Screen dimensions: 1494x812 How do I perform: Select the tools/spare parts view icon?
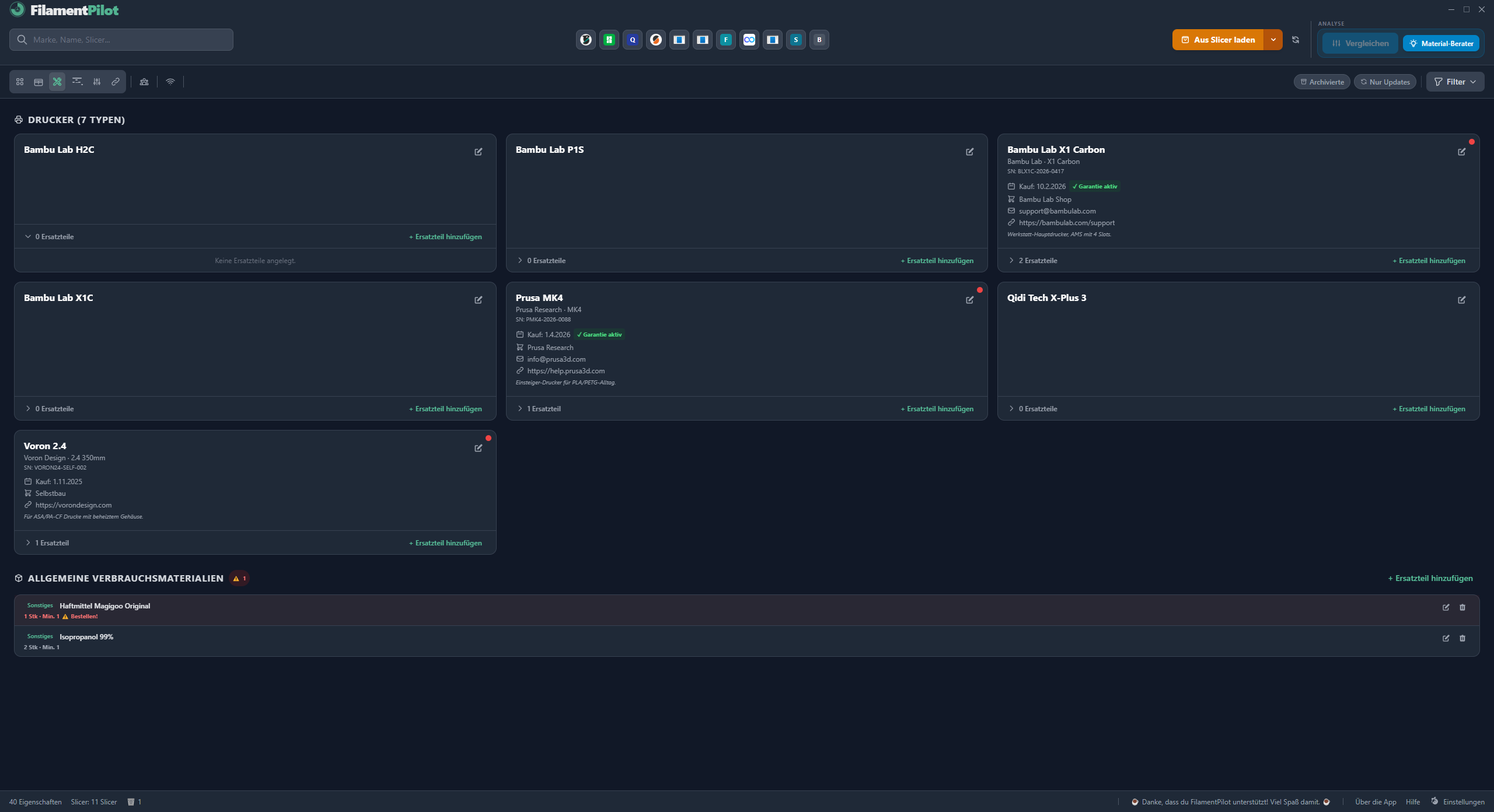click(57, 82)
